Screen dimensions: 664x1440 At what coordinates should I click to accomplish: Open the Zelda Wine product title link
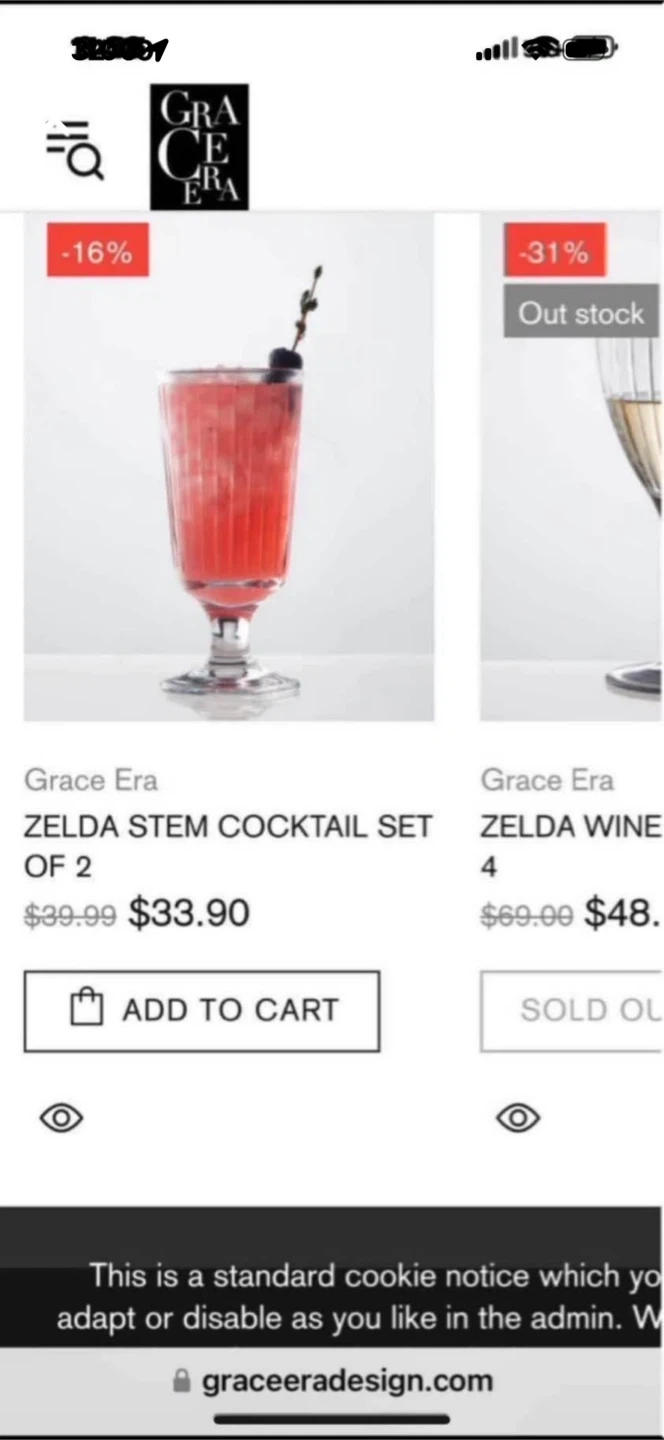tap(570, 827)
